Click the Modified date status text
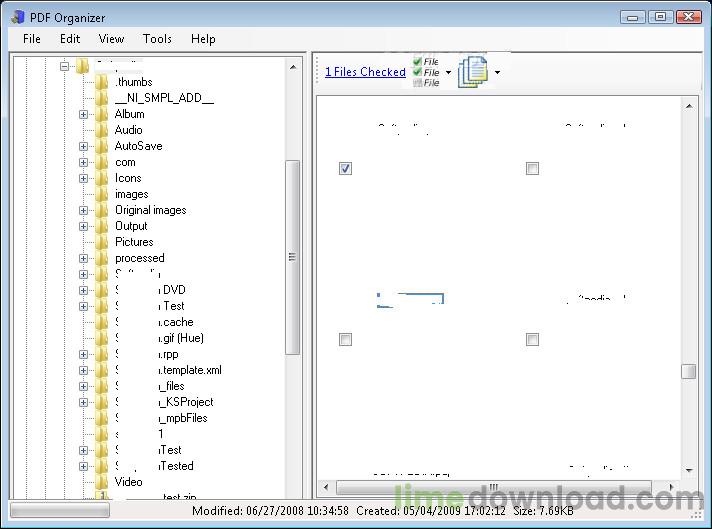Viewport: 712px width, 529px height. tap(271, 511)
